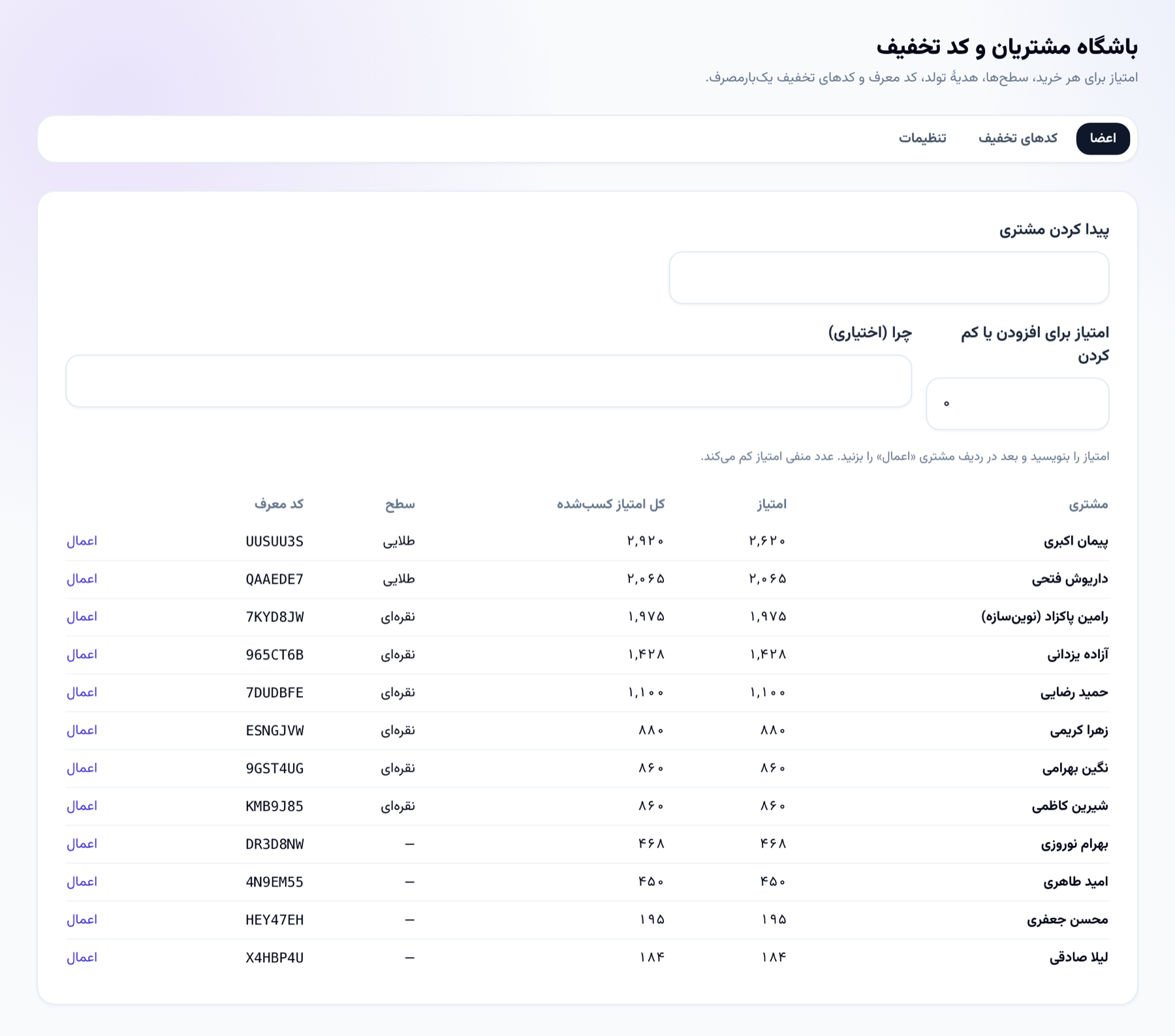This screenshot has height=1036, width=1175.
Task: Click referral code QAAEDE7
Action: 275,580
